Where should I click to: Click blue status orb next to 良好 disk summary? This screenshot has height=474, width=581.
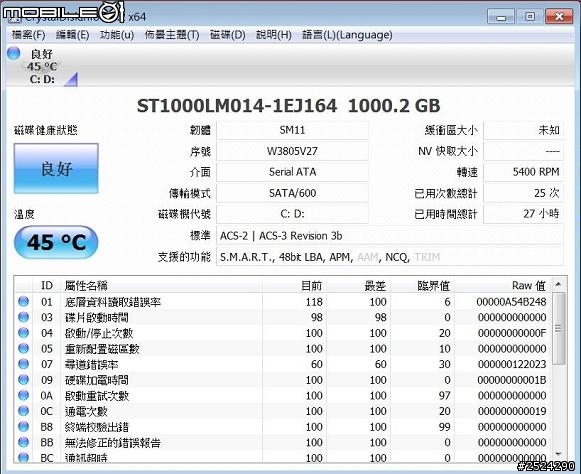[14, 53]
